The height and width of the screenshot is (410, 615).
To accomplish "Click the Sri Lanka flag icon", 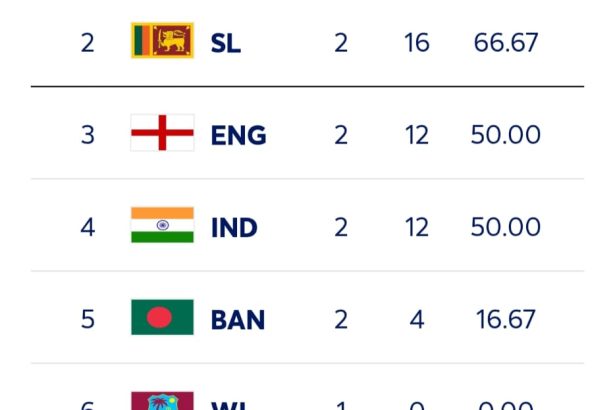I will click(162, 40).
